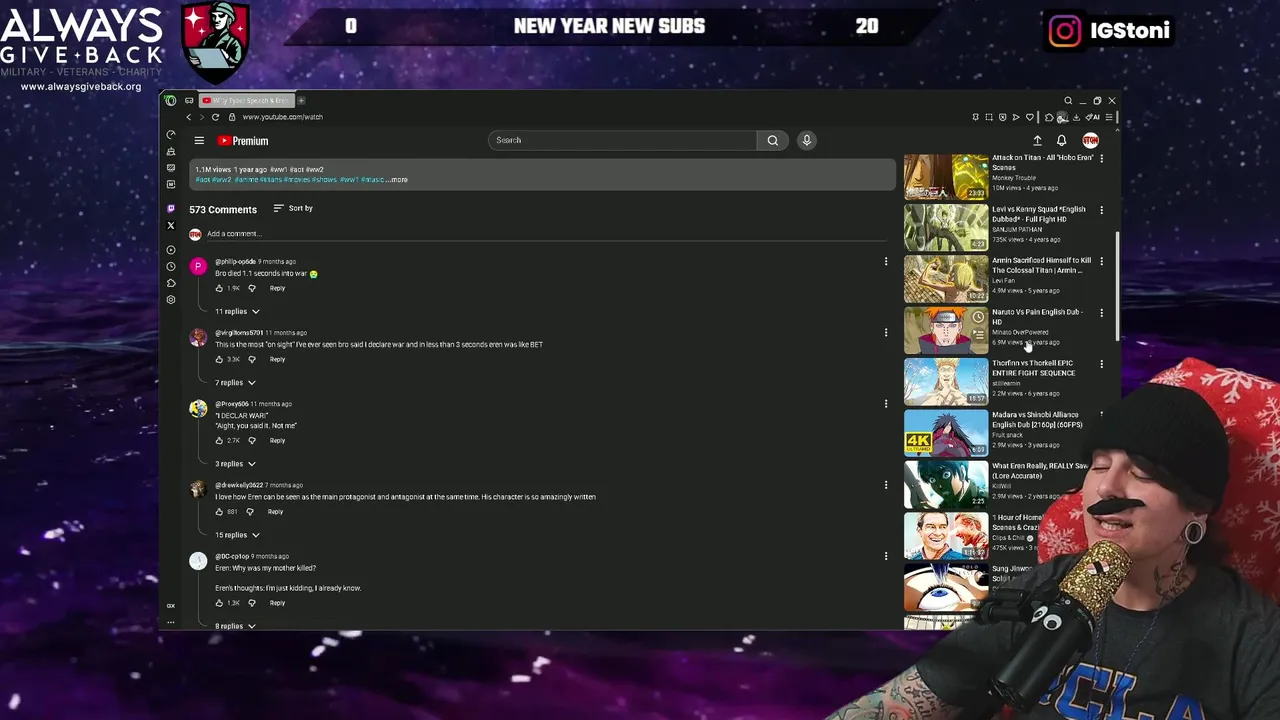Screen dimensions: 1280x720
Task: Go back to previous page
Action: click(x=188, y=117)
